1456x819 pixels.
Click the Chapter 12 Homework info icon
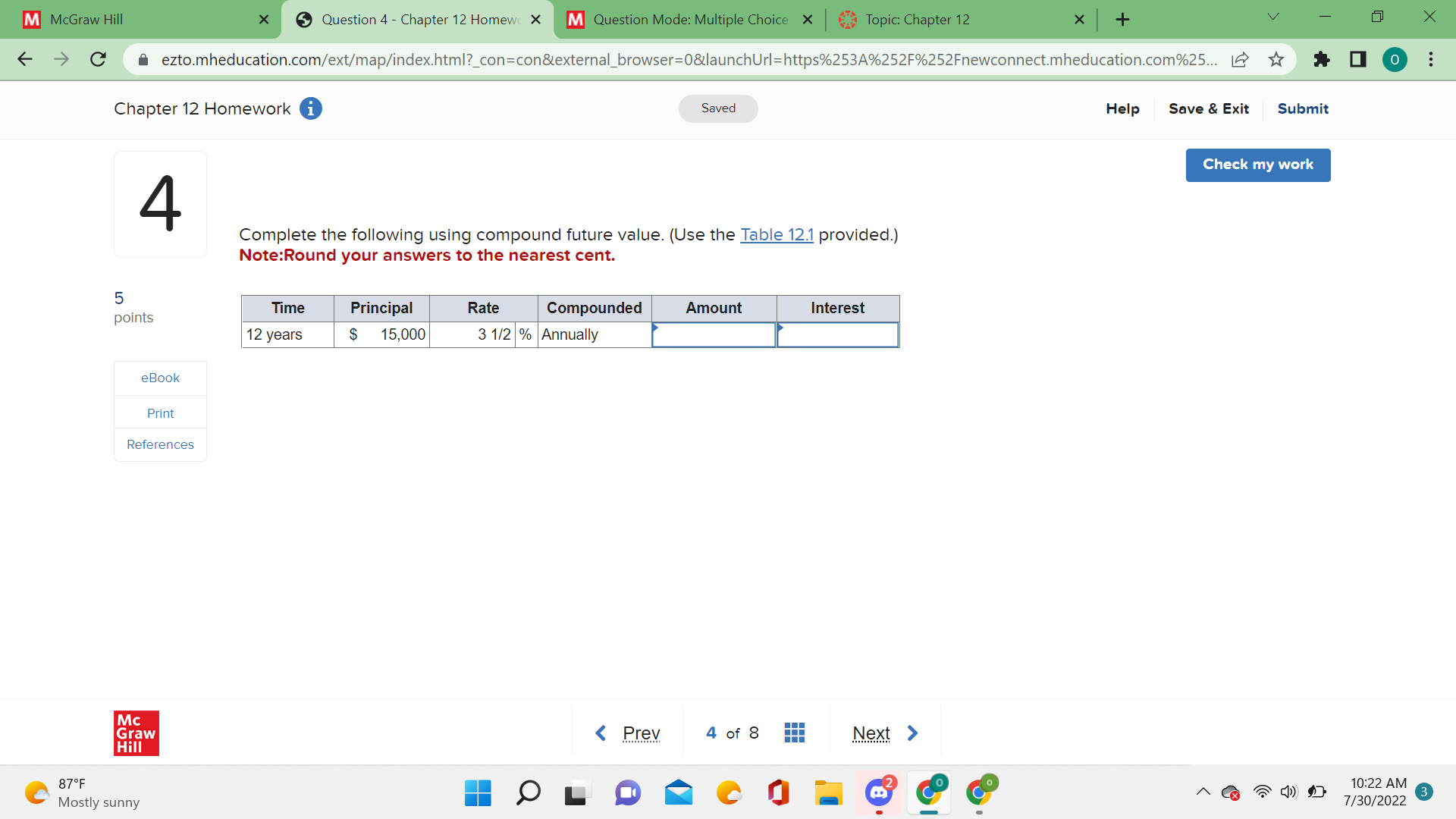click(x=310, y=108)
